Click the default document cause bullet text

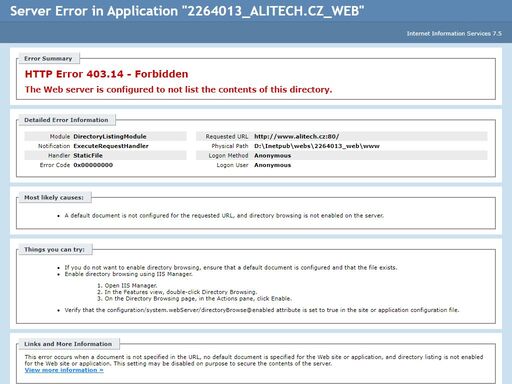click(x=224, y=216)
